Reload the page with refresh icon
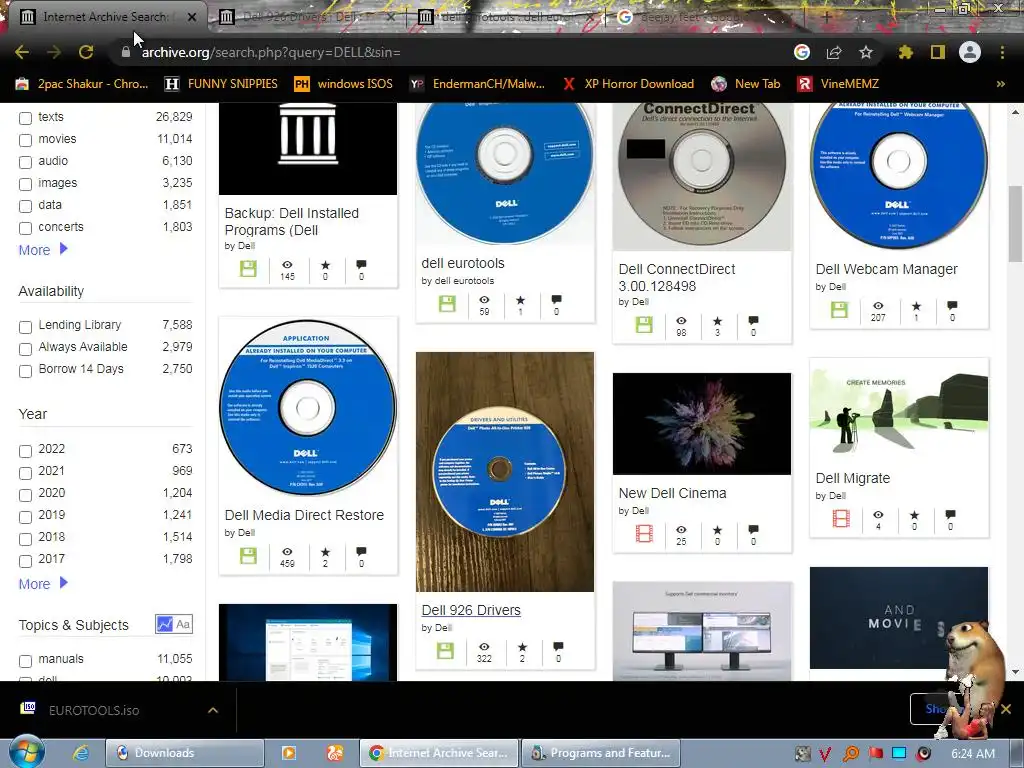This screenshot has height=768, width=1024. point(86,52)
